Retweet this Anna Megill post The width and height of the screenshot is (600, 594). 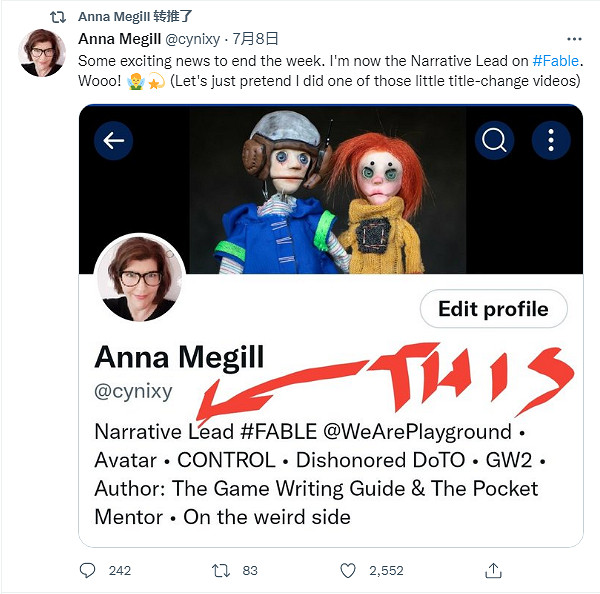(221, 570)
